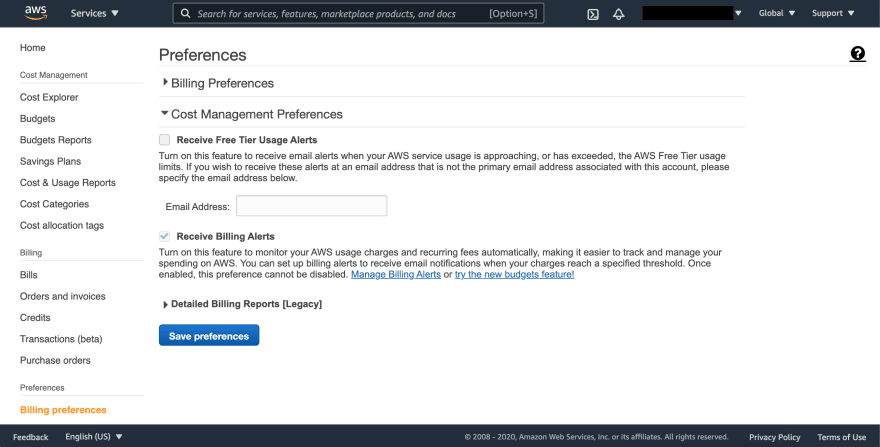Open the Terms of Use link
880x447 pixels.
pyautogui.click(x=841, y=437)
